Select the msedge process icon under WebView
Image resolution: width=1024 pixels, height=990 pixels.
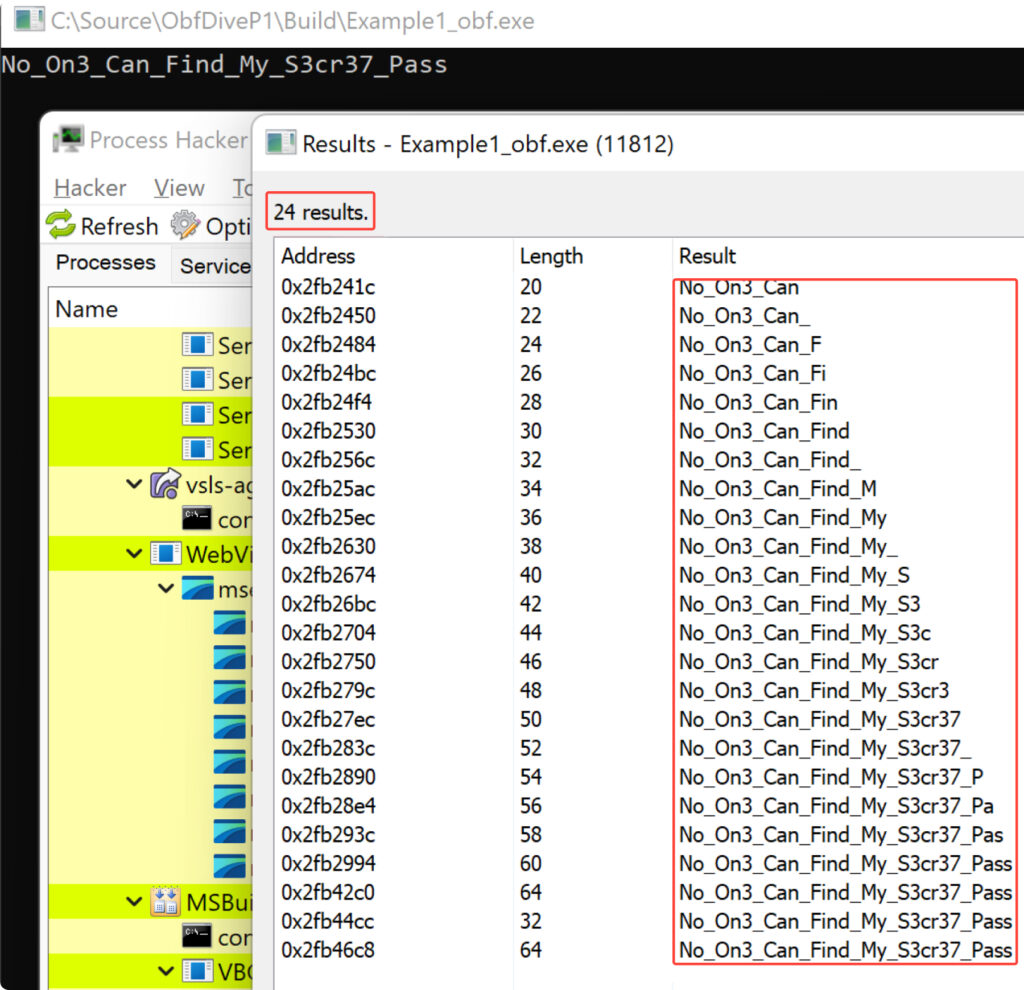(x=197, y=588)
